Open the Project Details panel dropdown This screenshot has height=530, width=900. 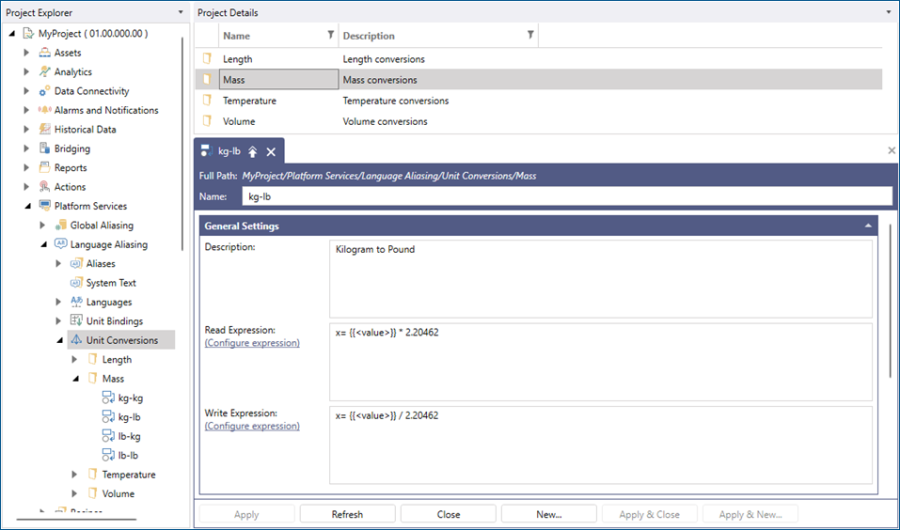point(889,12)
